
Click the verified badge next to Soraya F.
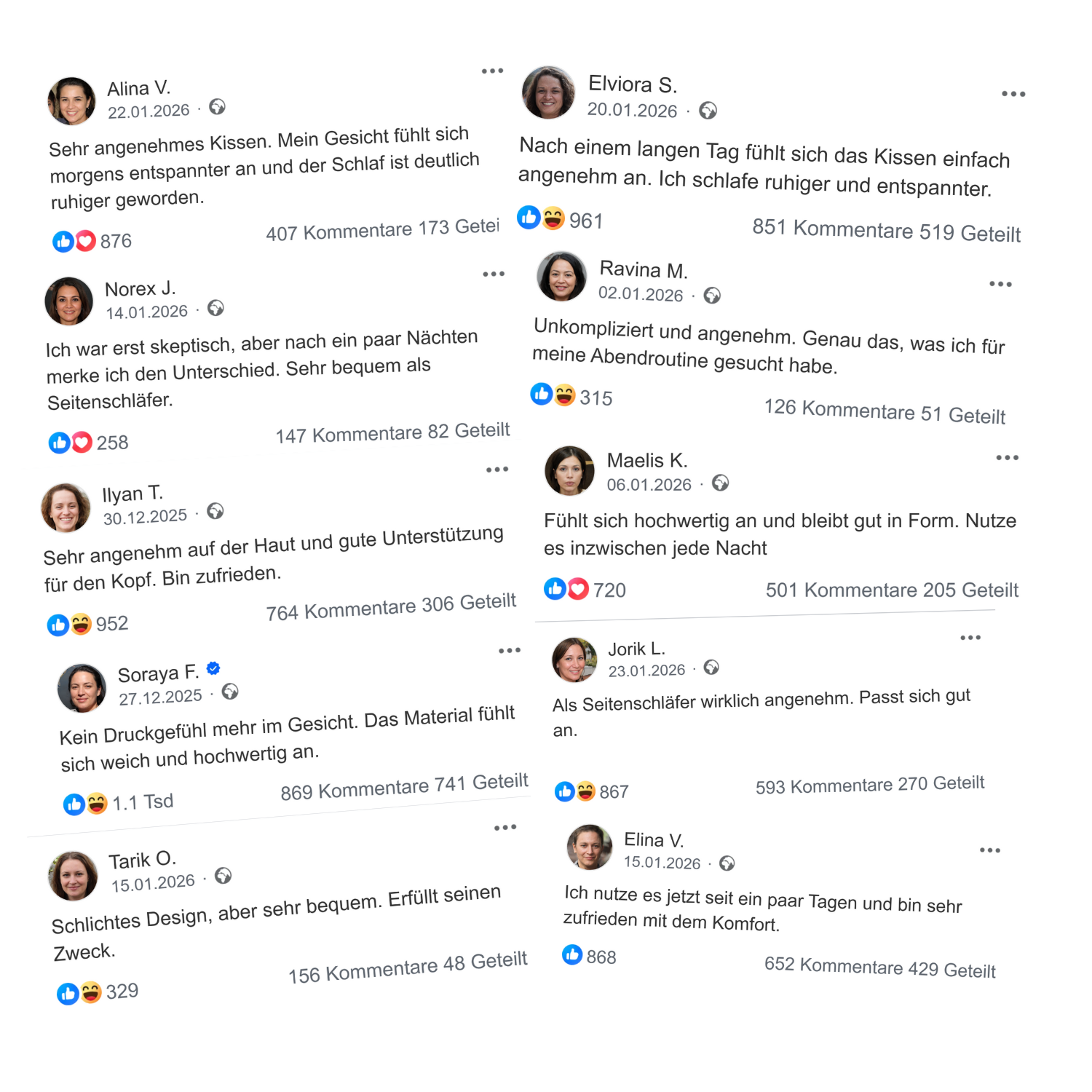[x=213, y=668]
